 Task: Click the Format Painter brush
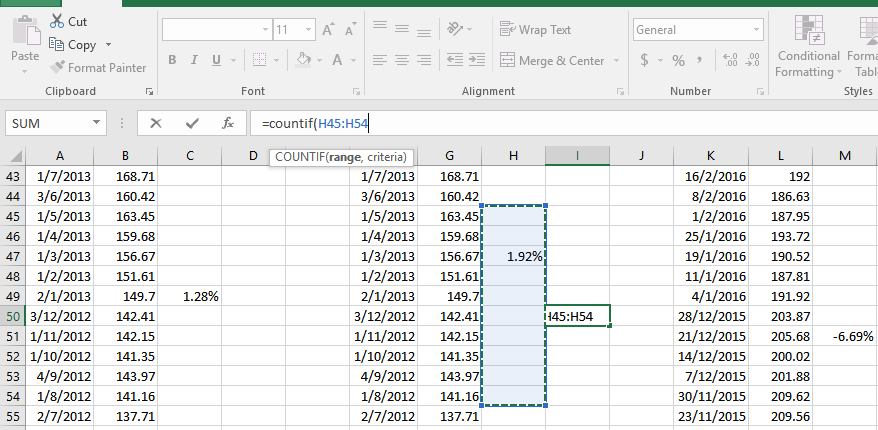click(x=56, y=67)
